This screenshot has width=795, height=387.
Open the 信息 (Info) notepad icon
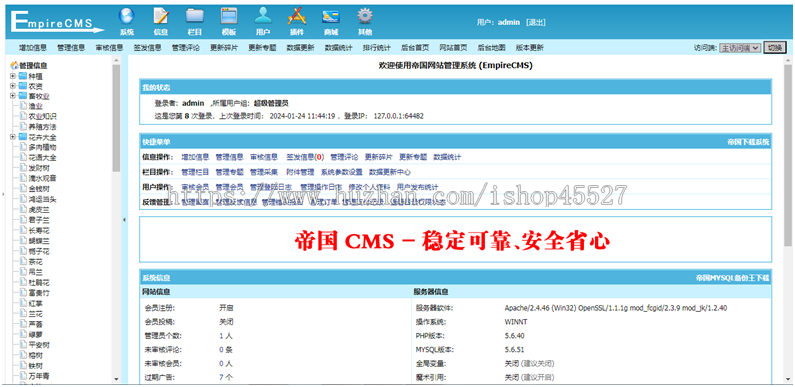(x=160, y=16)
